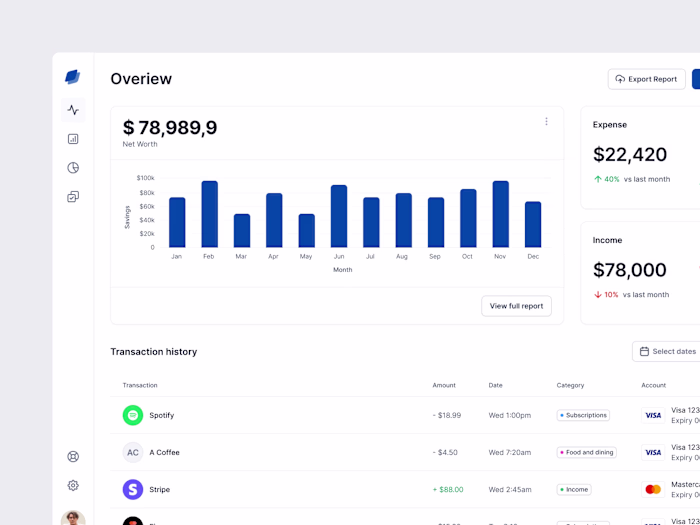Click the Dec bar in savings chart
The height and width of the screenshot is (525, 700).
click(x=533, y=224)
